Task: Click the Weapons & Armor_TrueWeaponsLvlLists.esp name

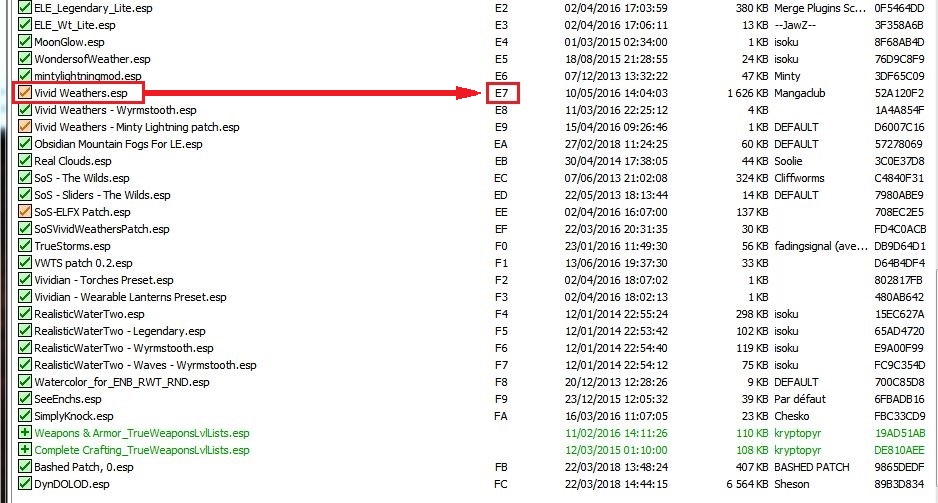Action: pos(142,433)
